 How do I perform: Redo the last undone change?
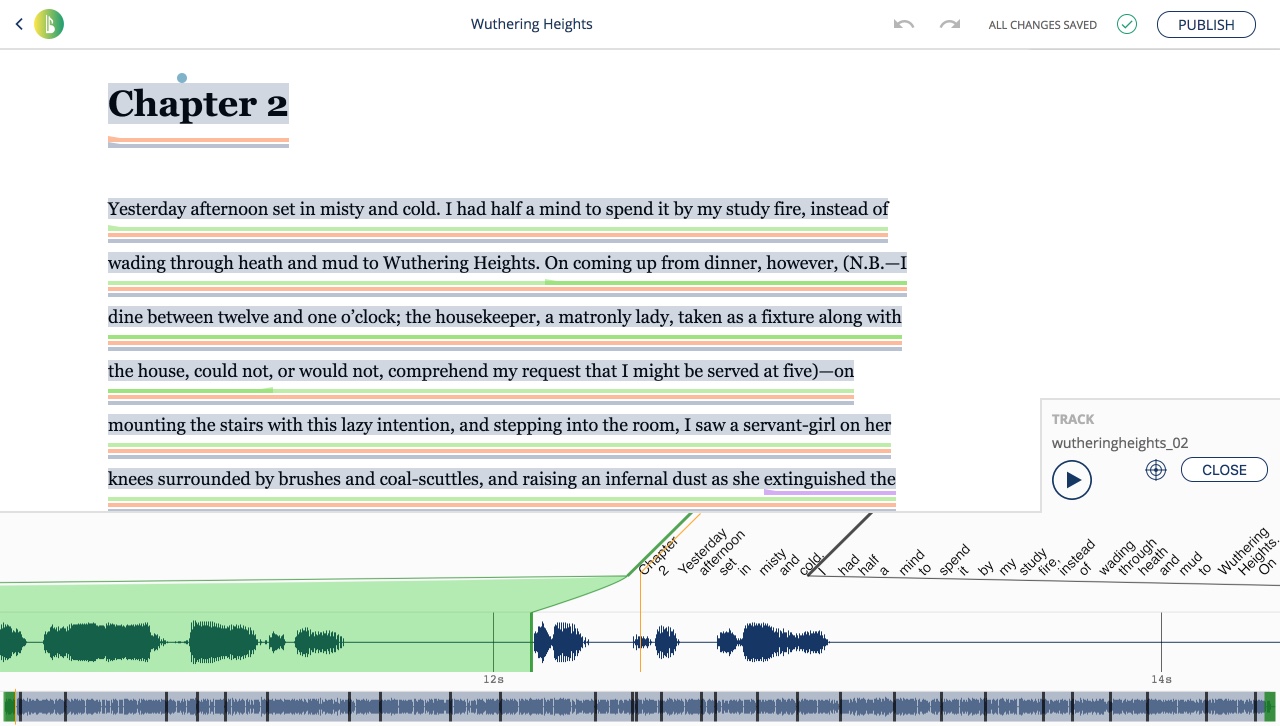(950, 24)
